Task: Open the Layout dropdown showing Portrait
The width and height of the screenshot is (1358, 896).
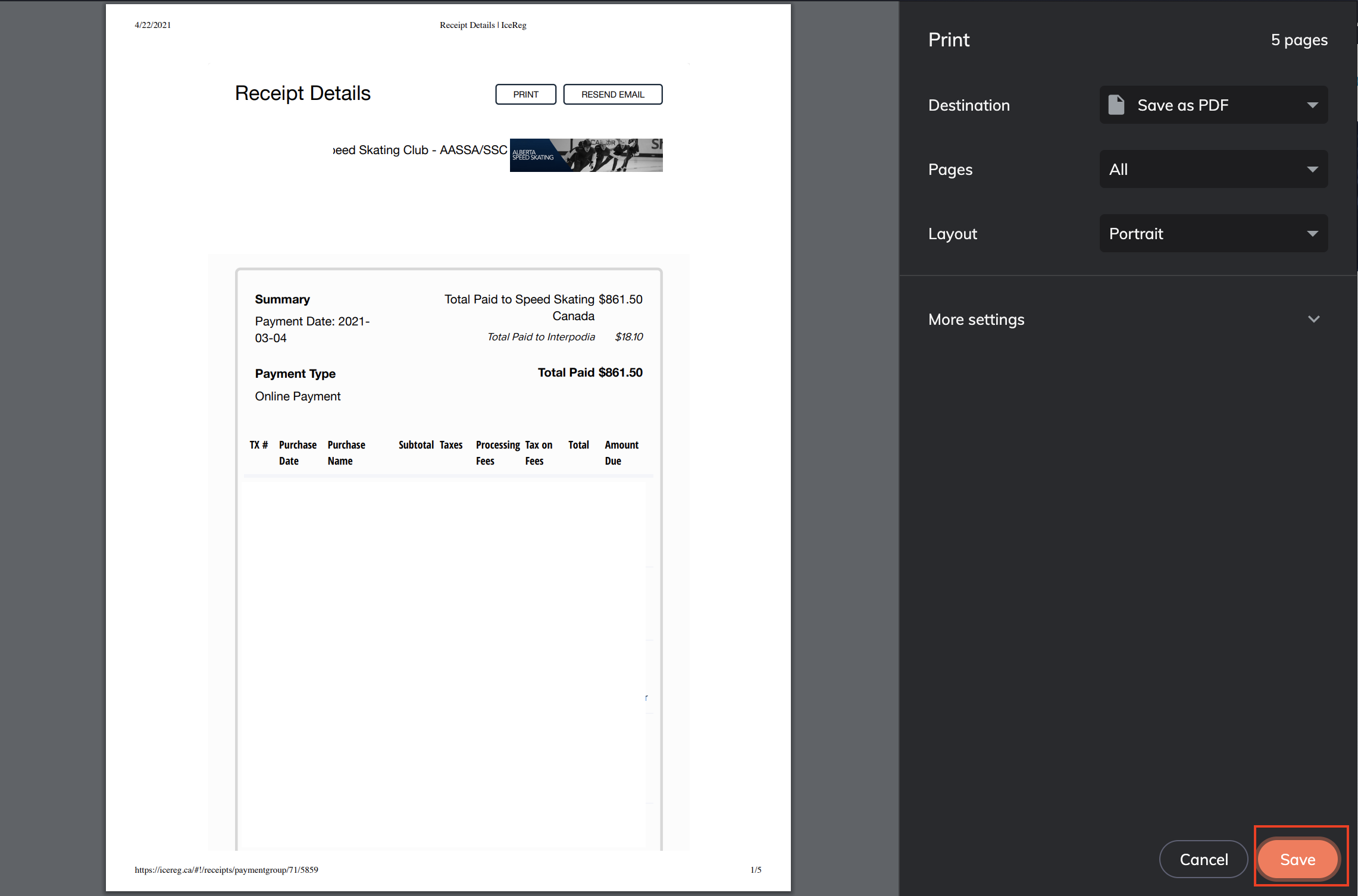Action: tap(1213, 234)
